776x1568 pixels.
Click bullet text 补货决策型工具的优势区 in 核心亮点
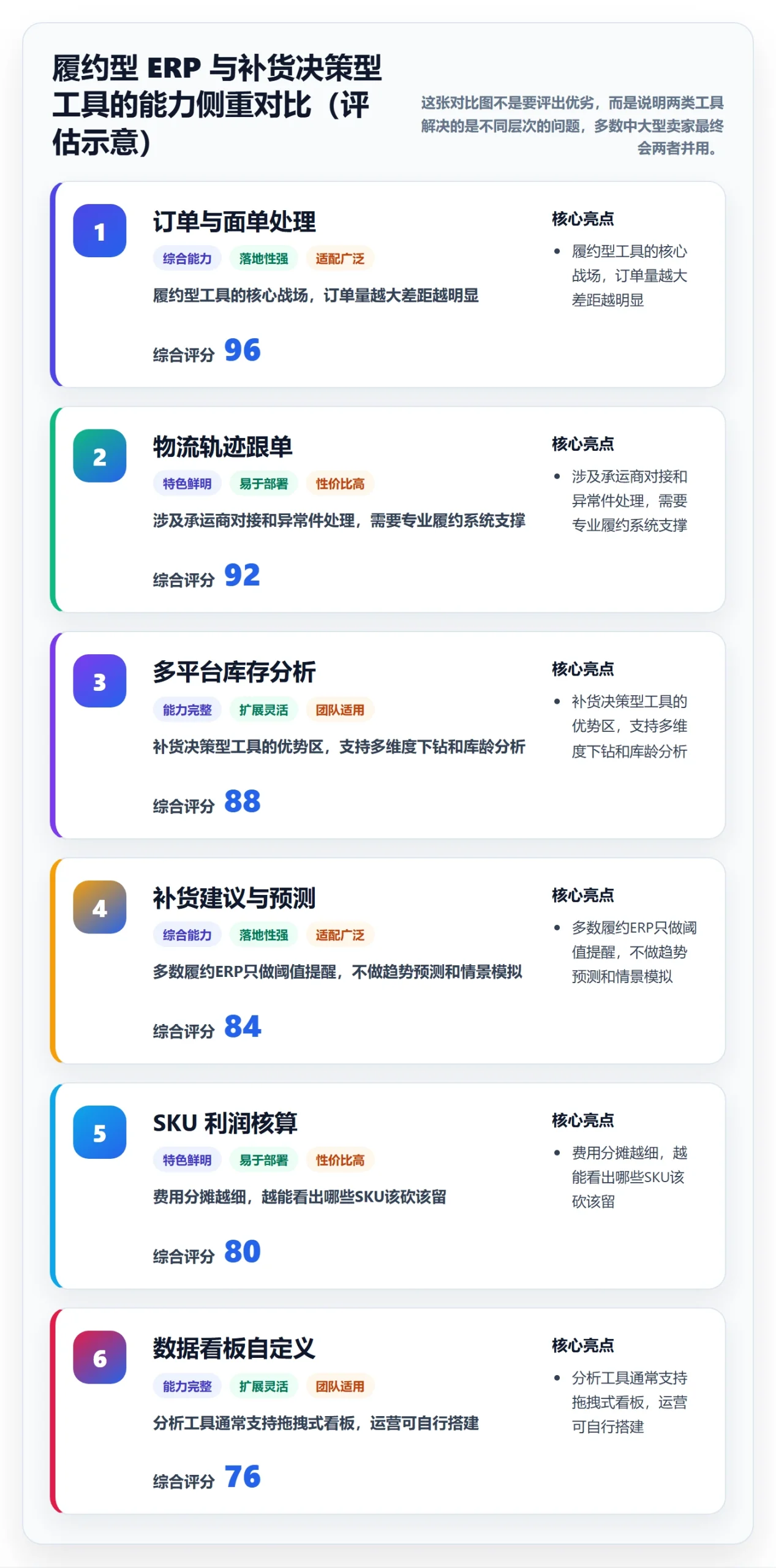coord(629,726)
